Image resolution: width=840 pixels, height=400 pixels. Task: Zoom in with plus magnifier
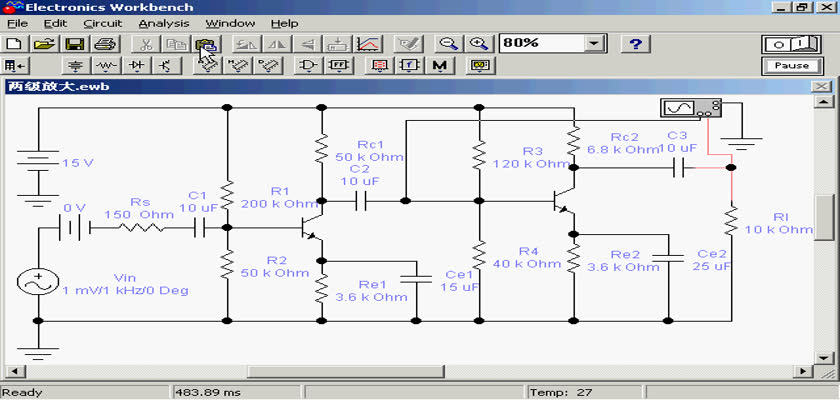point(479,43)
